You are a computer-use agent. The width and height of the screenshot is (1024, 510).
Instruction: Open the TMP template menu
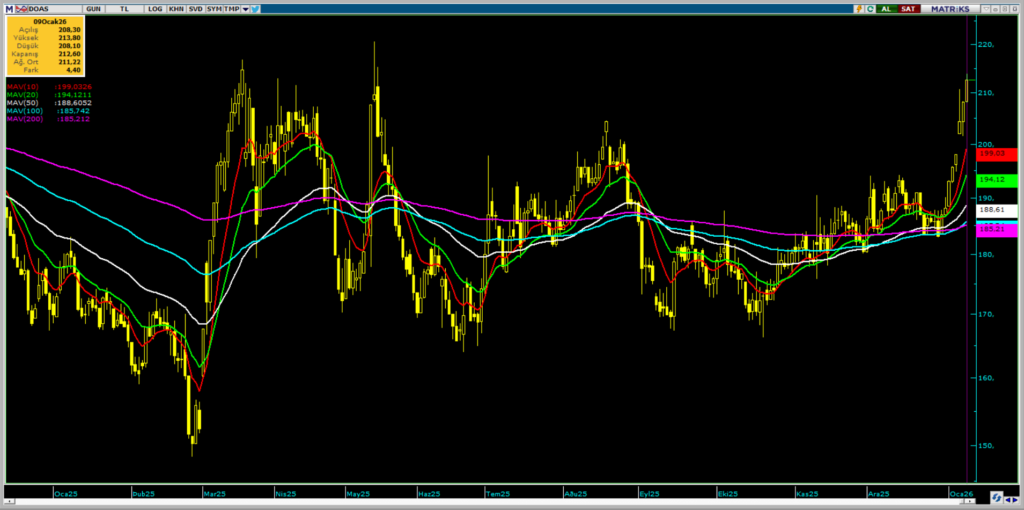click(x=231, y=8)
